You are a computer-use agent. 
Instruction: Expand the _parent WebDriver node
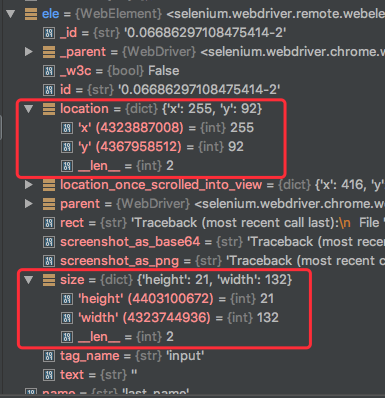click(x=29, y=52)
